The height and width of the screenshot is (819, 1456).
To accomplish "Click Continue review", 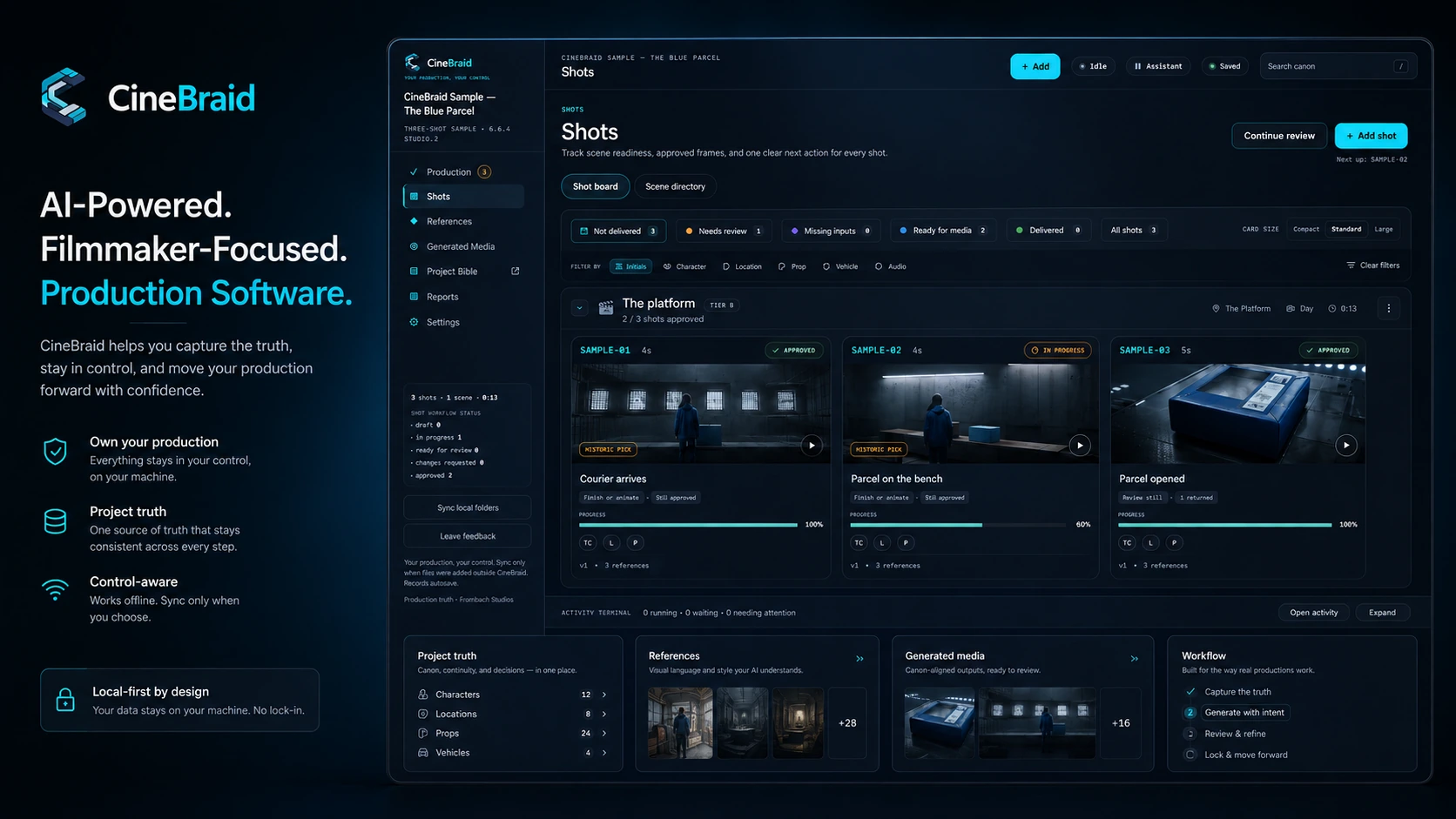I will click(1279, 136).
